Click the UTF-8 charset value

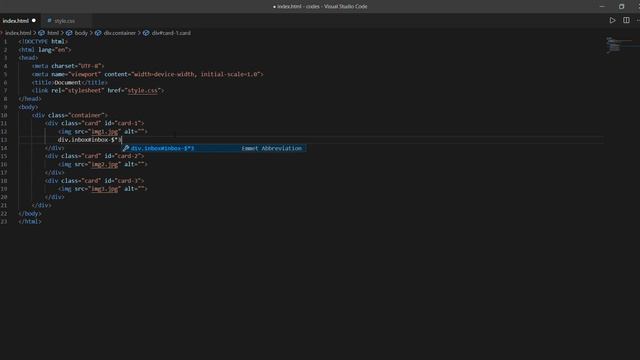pyautogui.click(x=88, y=66)
